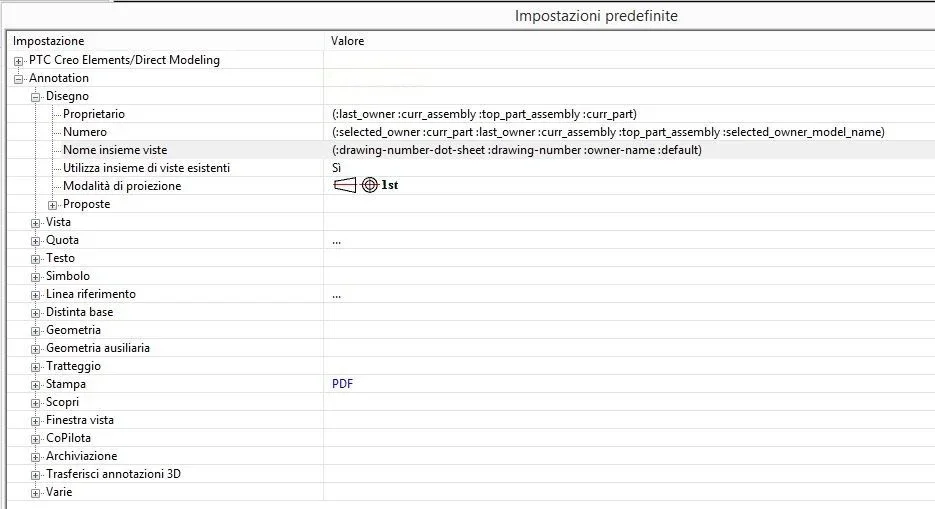Click the PDF value next to Stampa
This screenshot has height=509, width=935.
342,384
